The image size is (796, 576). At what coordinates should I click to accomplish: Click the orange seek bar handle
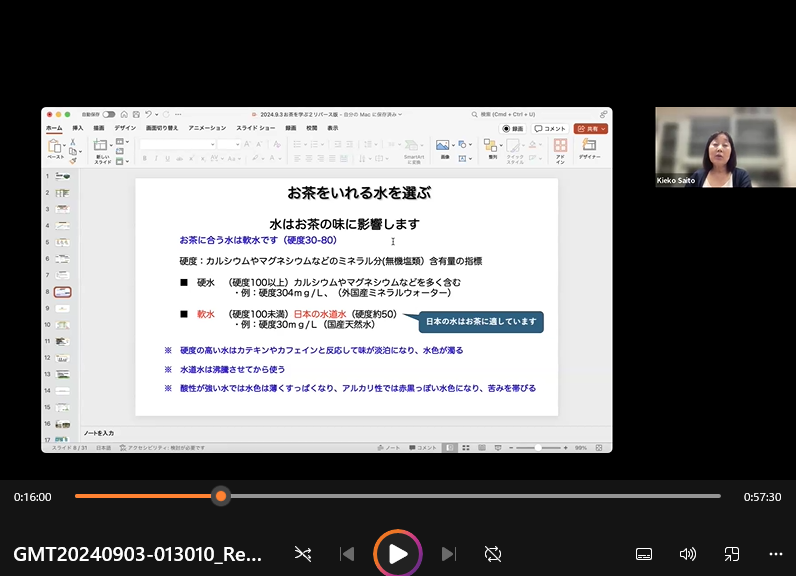point(221,496)
